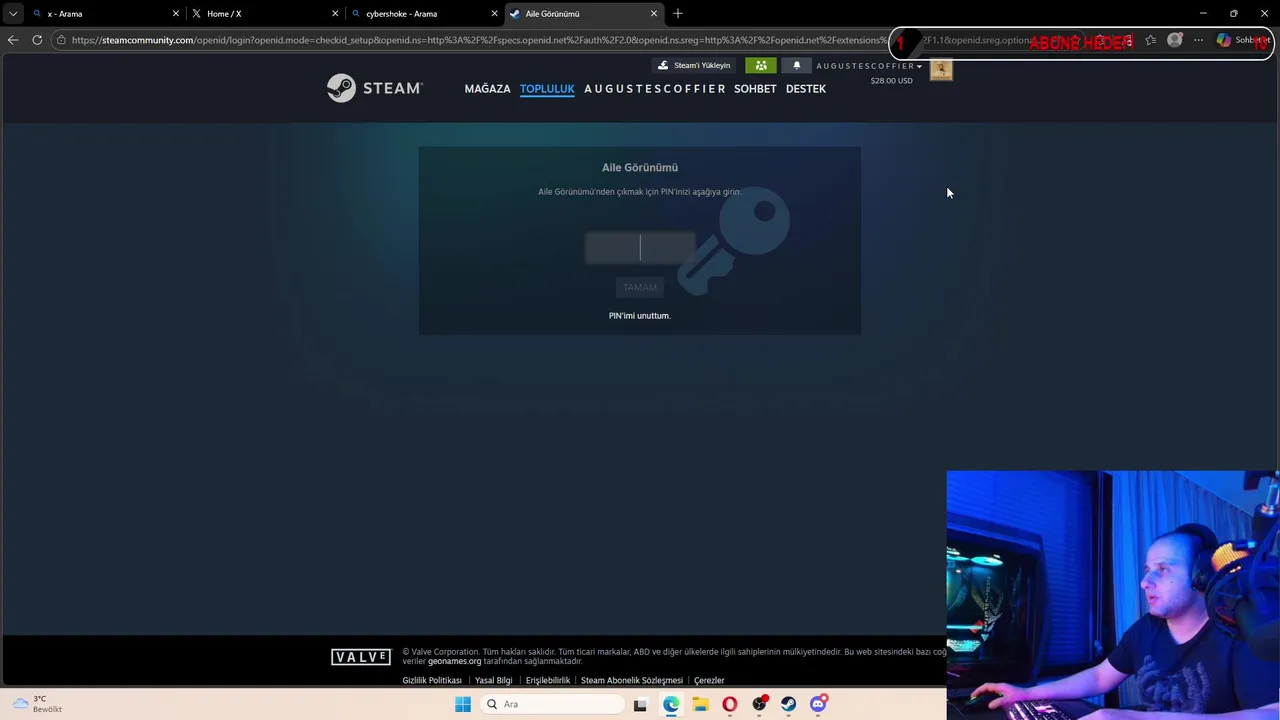The image size is (1280, 720).
Task: Click the TAMAM confirm button
Action: [640, 287]
